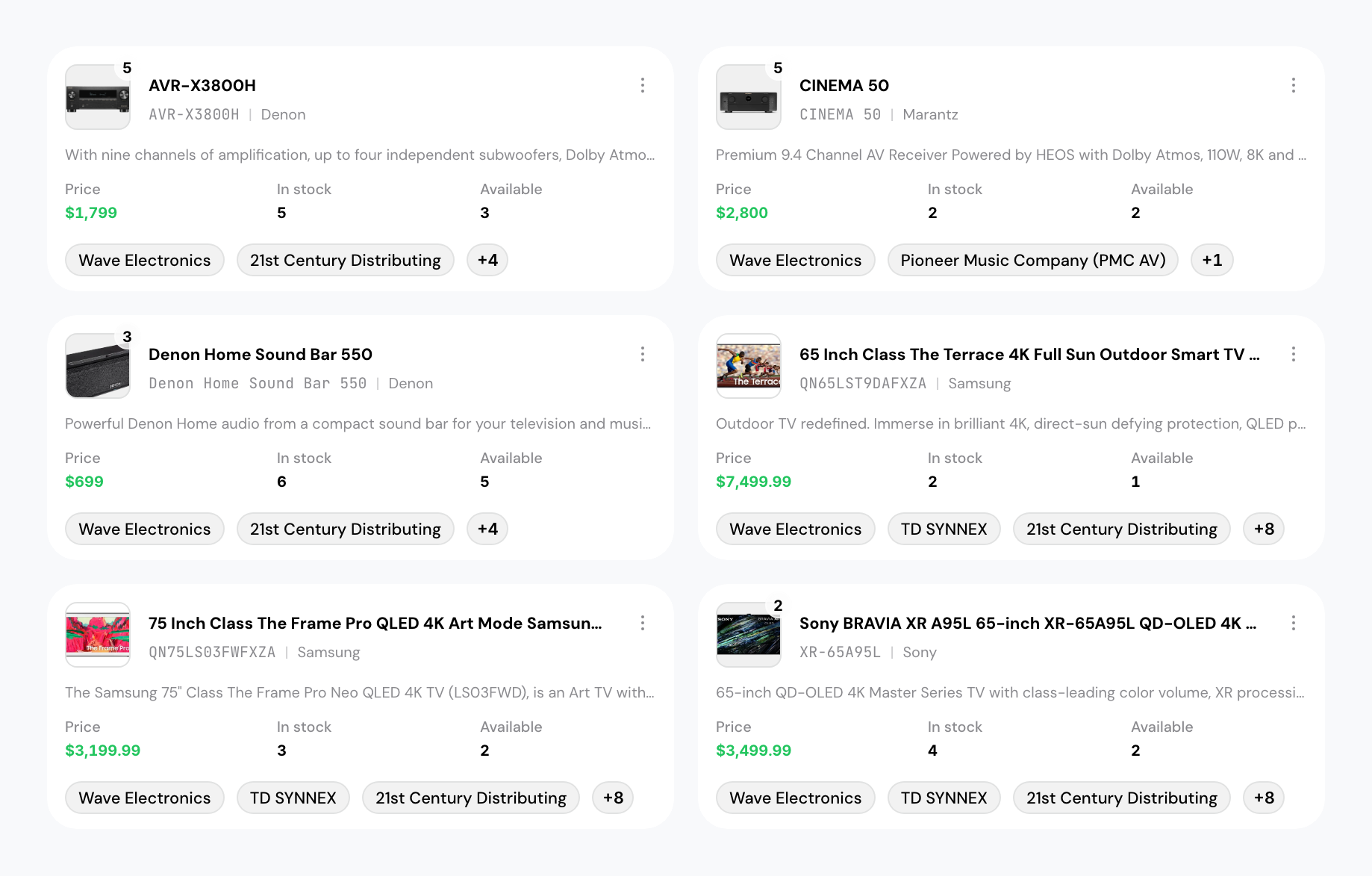Select TD SYNNEX tag on Terrace TV card
The height and width of the screenshot is (876, 1372).
944,529
